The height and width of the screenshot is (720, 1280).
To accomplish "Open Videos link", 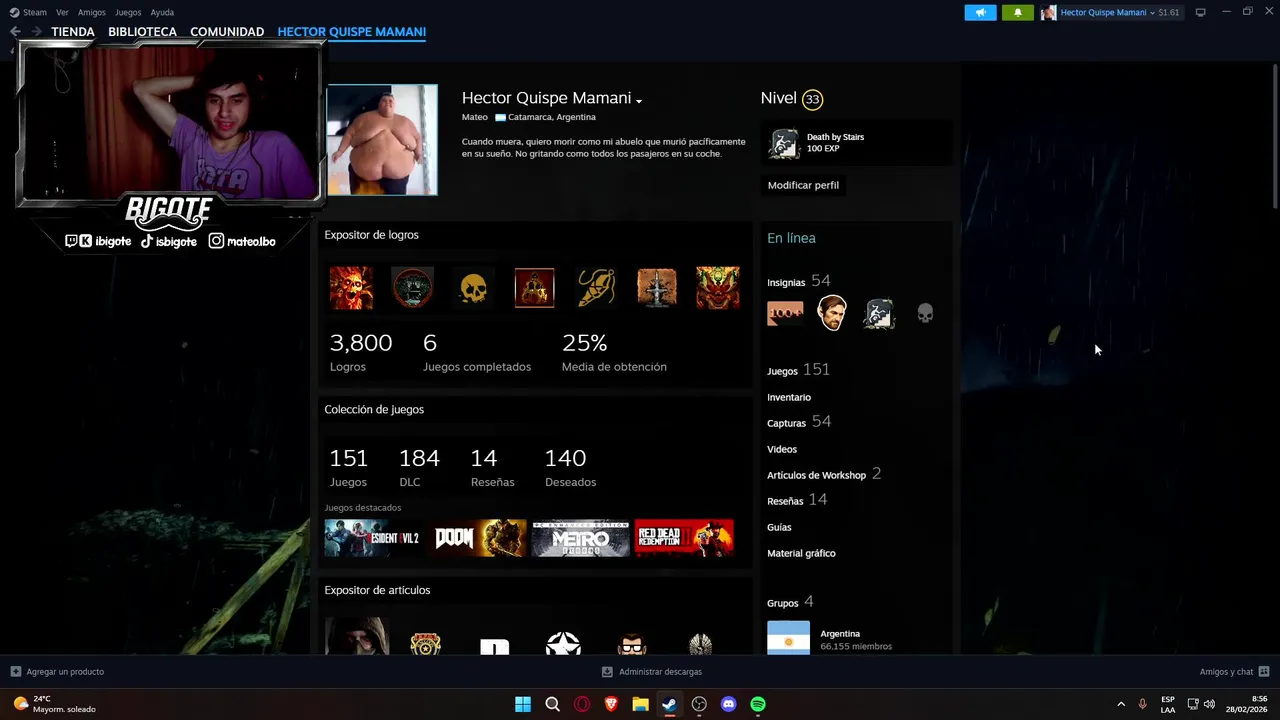I will [782, 449].
